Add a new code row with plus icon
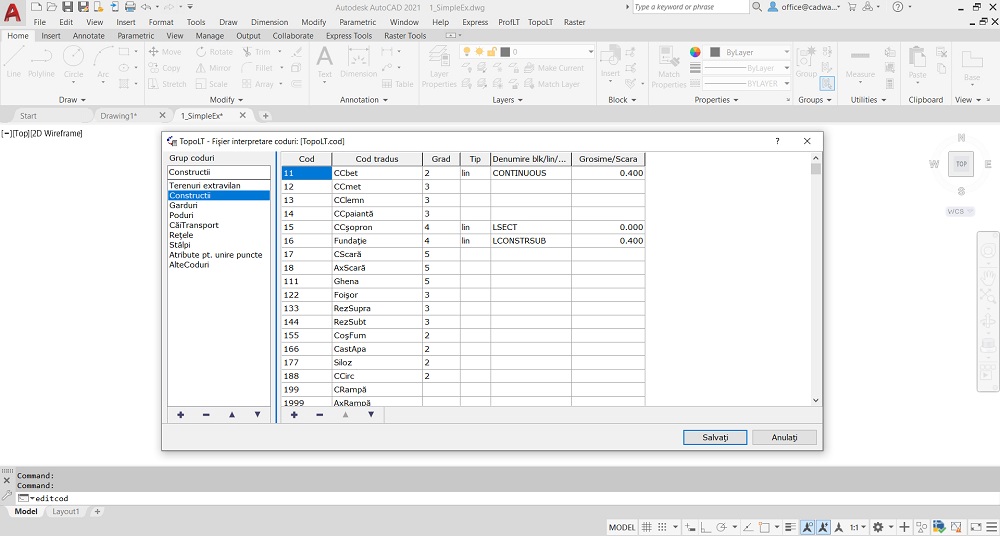1000x536 pixels. click(294, 415)
